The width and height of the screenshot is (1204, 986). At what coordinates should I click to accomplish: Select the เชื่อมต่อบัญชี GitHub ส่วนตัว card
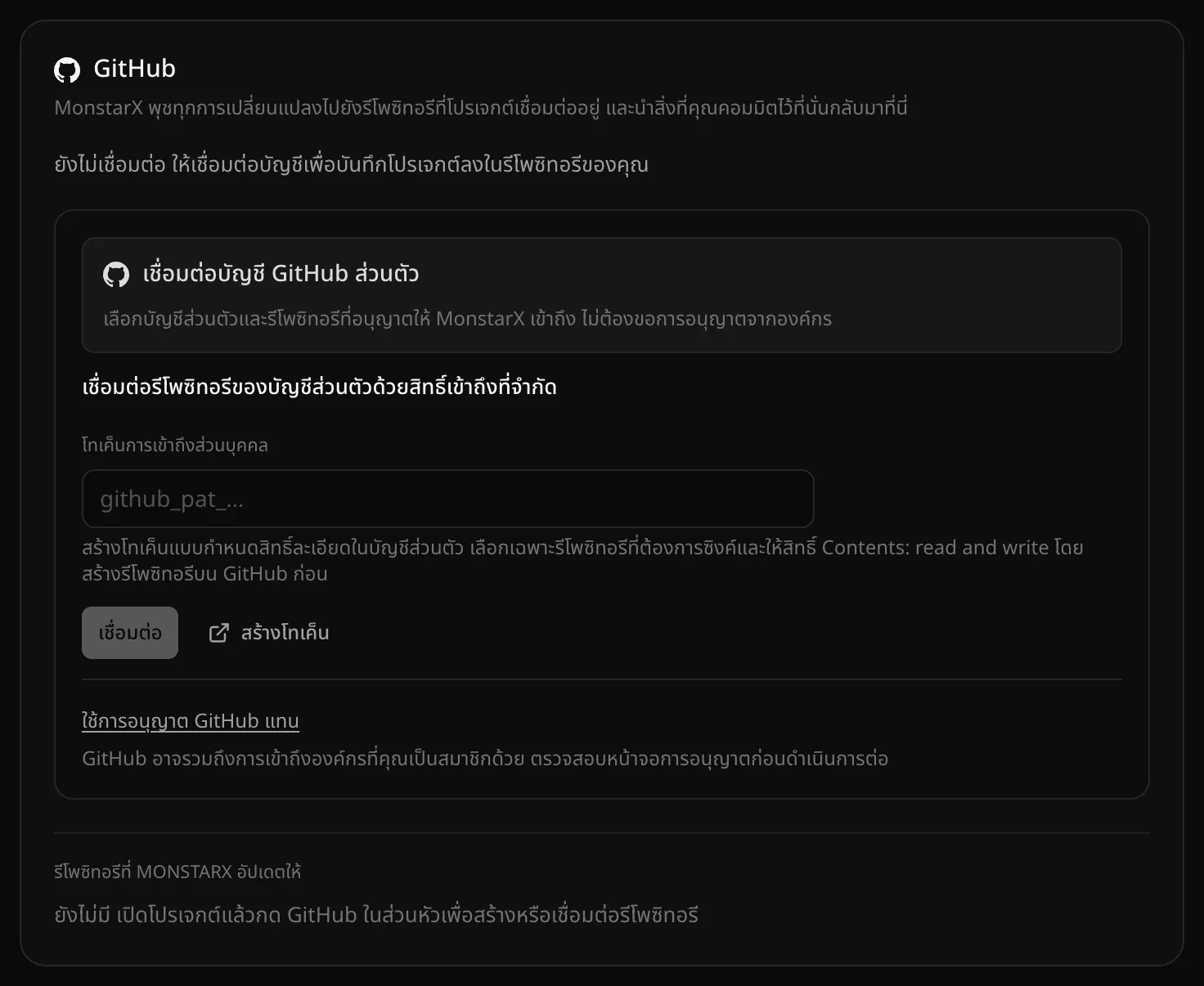click(602, 295)
